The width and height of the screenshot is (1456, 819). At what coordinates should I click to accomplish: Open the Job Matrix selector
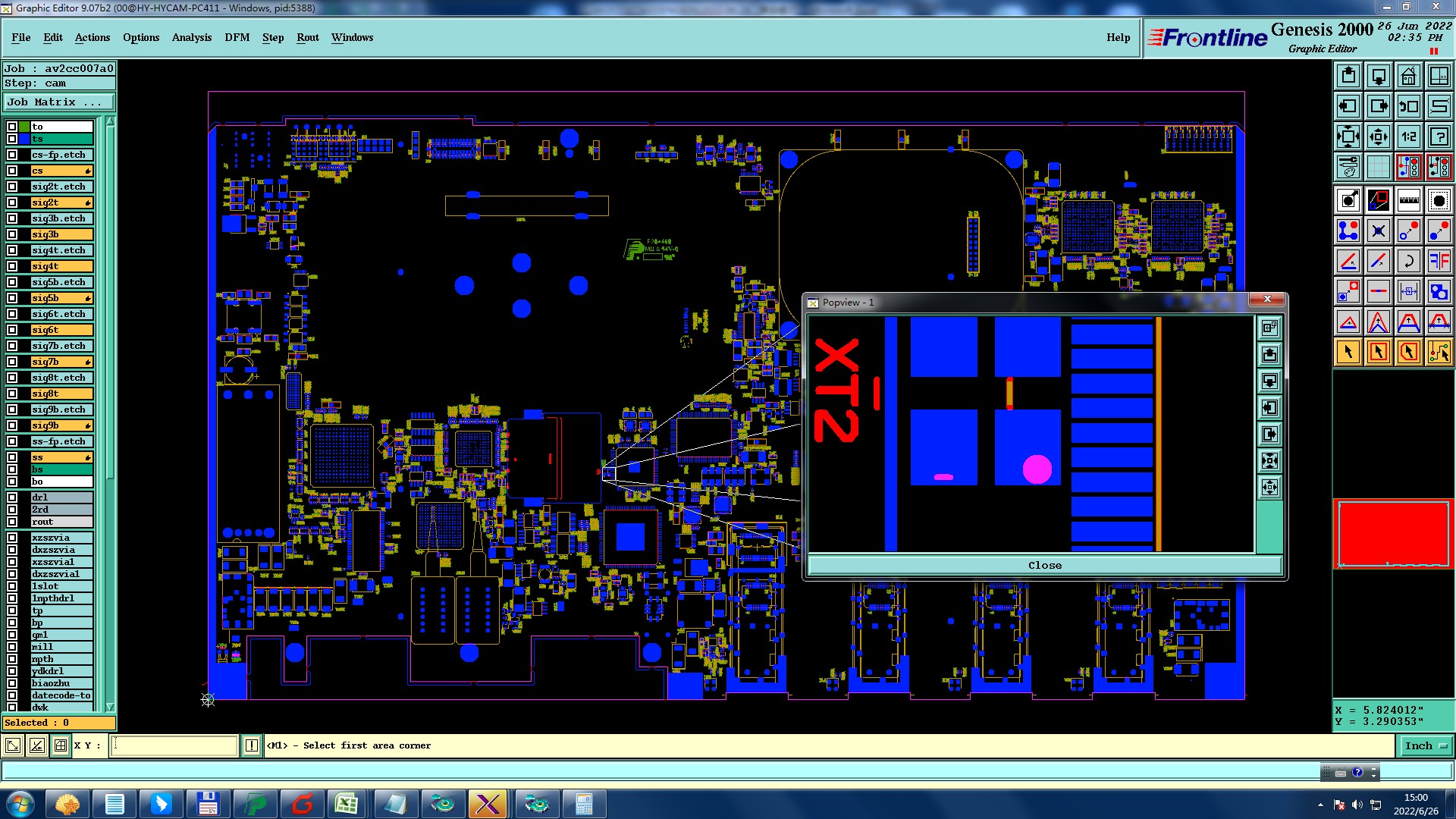pos(59,102)
